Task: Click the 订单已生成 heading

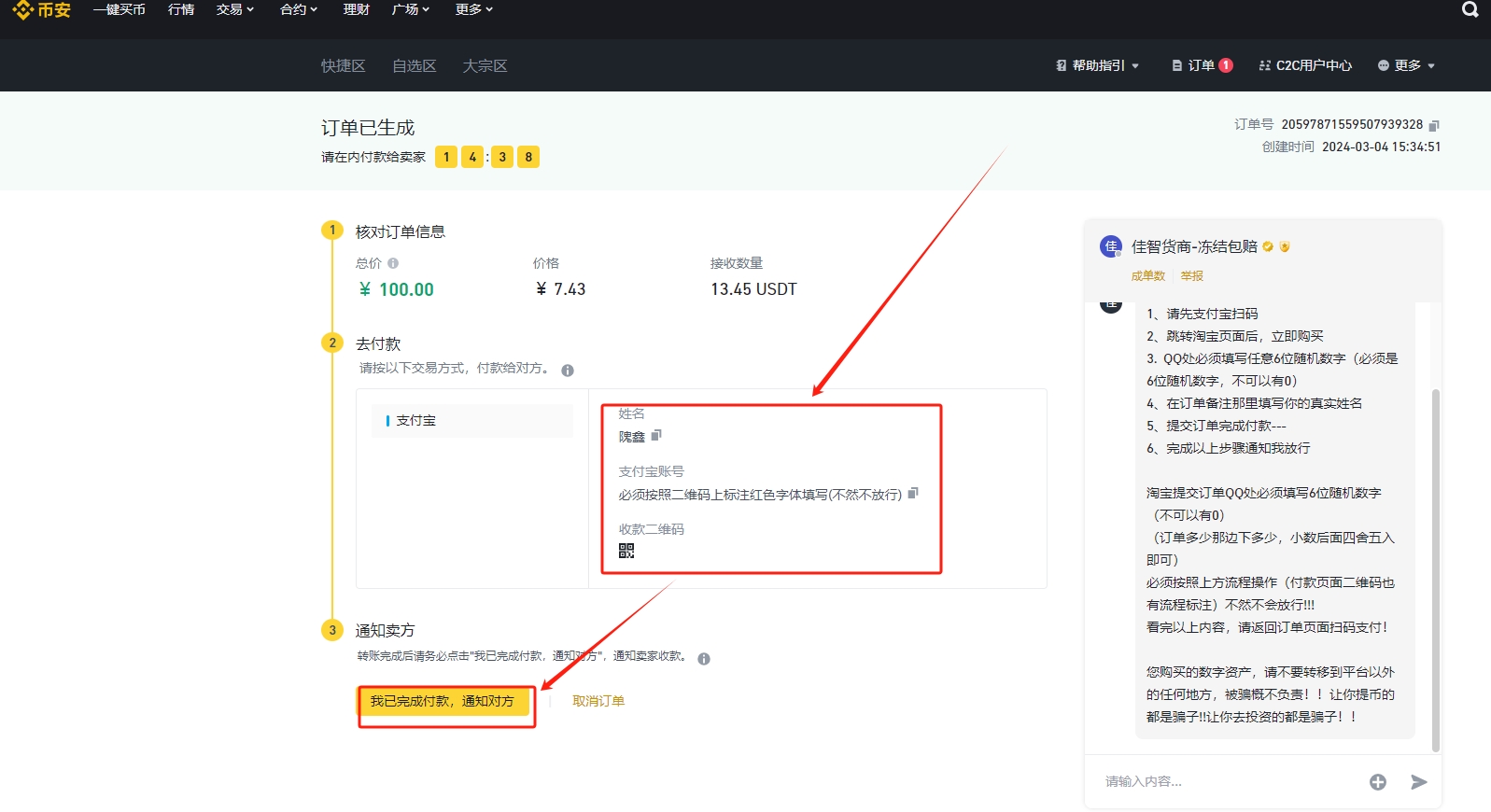Action: (368, 128)
